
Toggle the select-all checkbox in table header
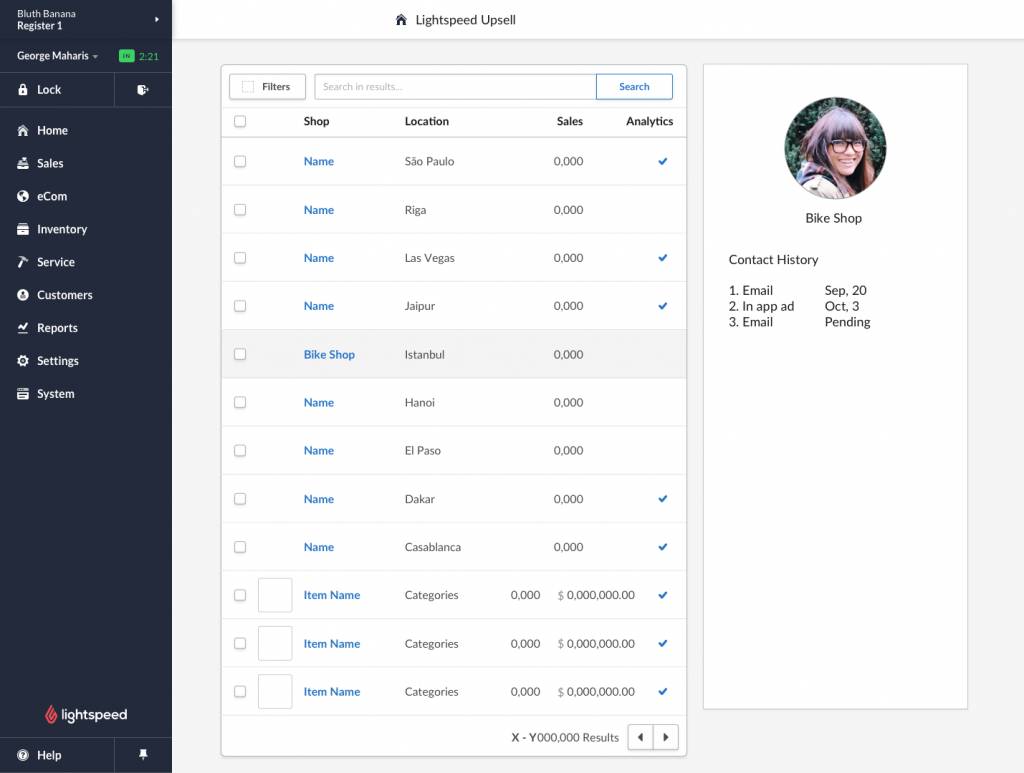click(240, 122)
